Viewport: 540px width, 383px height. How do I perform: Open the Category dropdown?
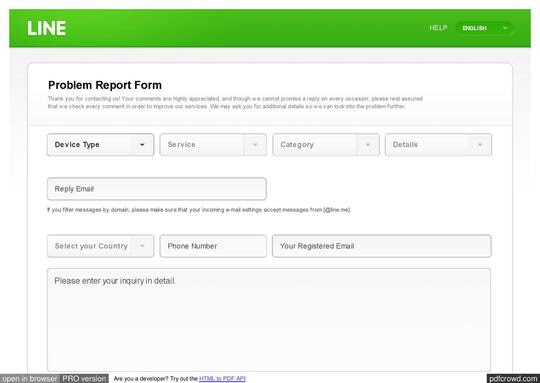pos(326,145)
